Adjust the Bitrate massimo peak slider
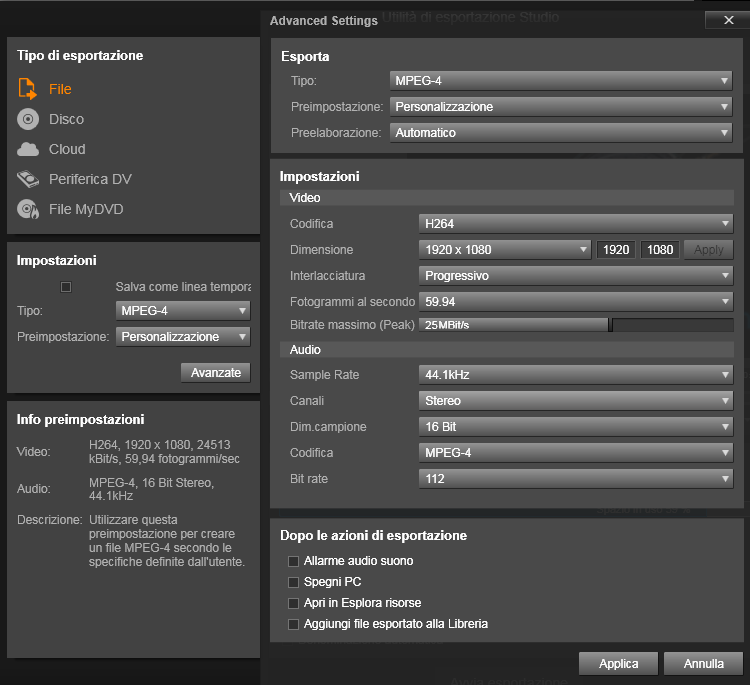 tap(610, 325)
